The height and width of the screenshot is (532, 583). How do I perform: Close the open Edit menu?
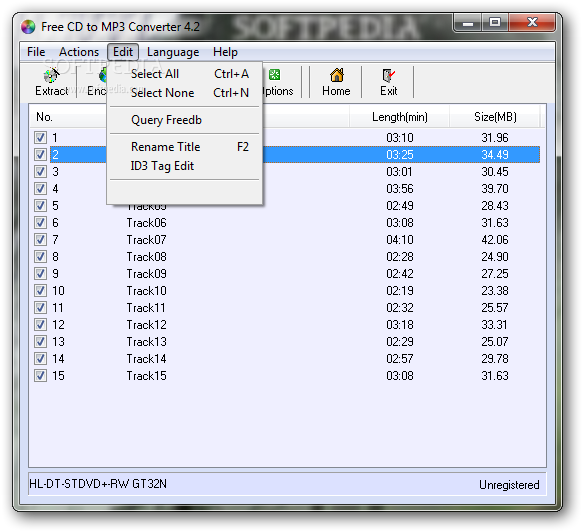coord(123,52)
